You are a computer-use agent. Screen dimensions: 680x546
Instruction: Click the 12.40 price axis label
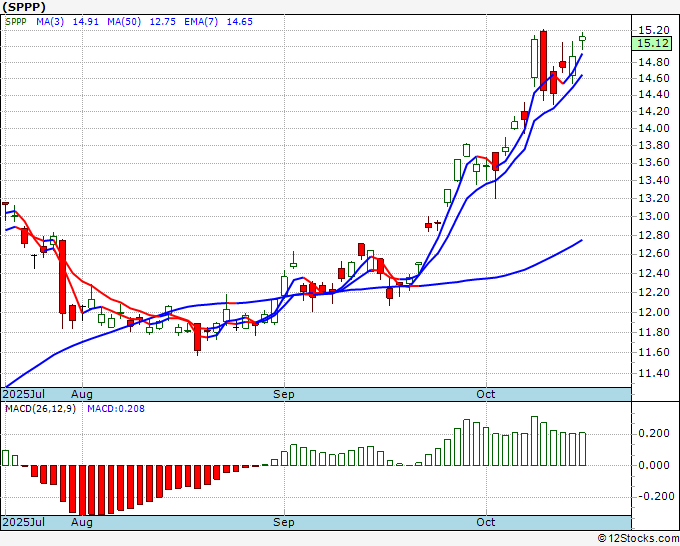pyautogui.click(x=654, y=273)
